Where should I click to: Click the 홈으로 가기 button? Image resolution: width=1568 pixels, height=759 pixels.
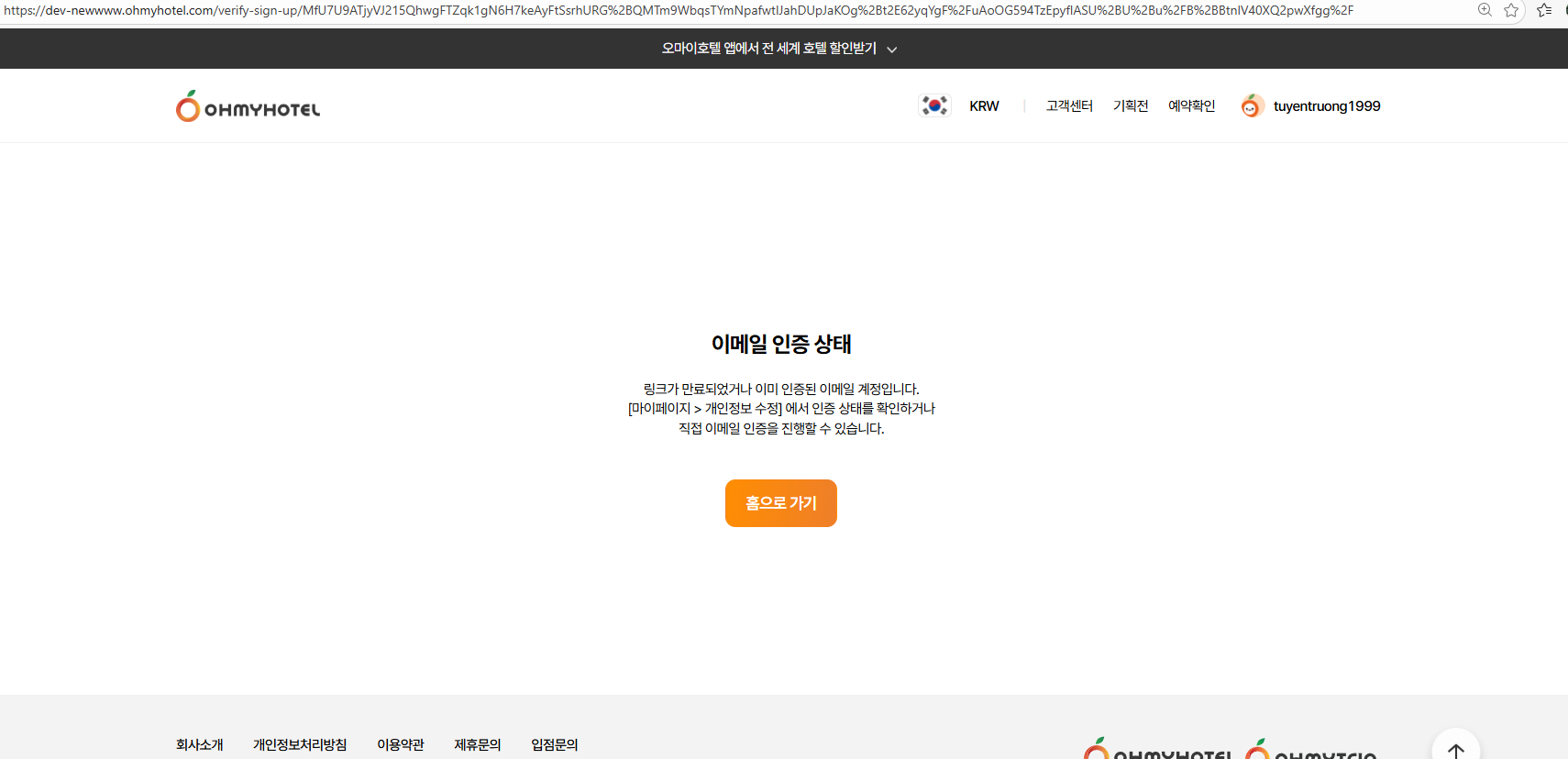pos(781,503)
